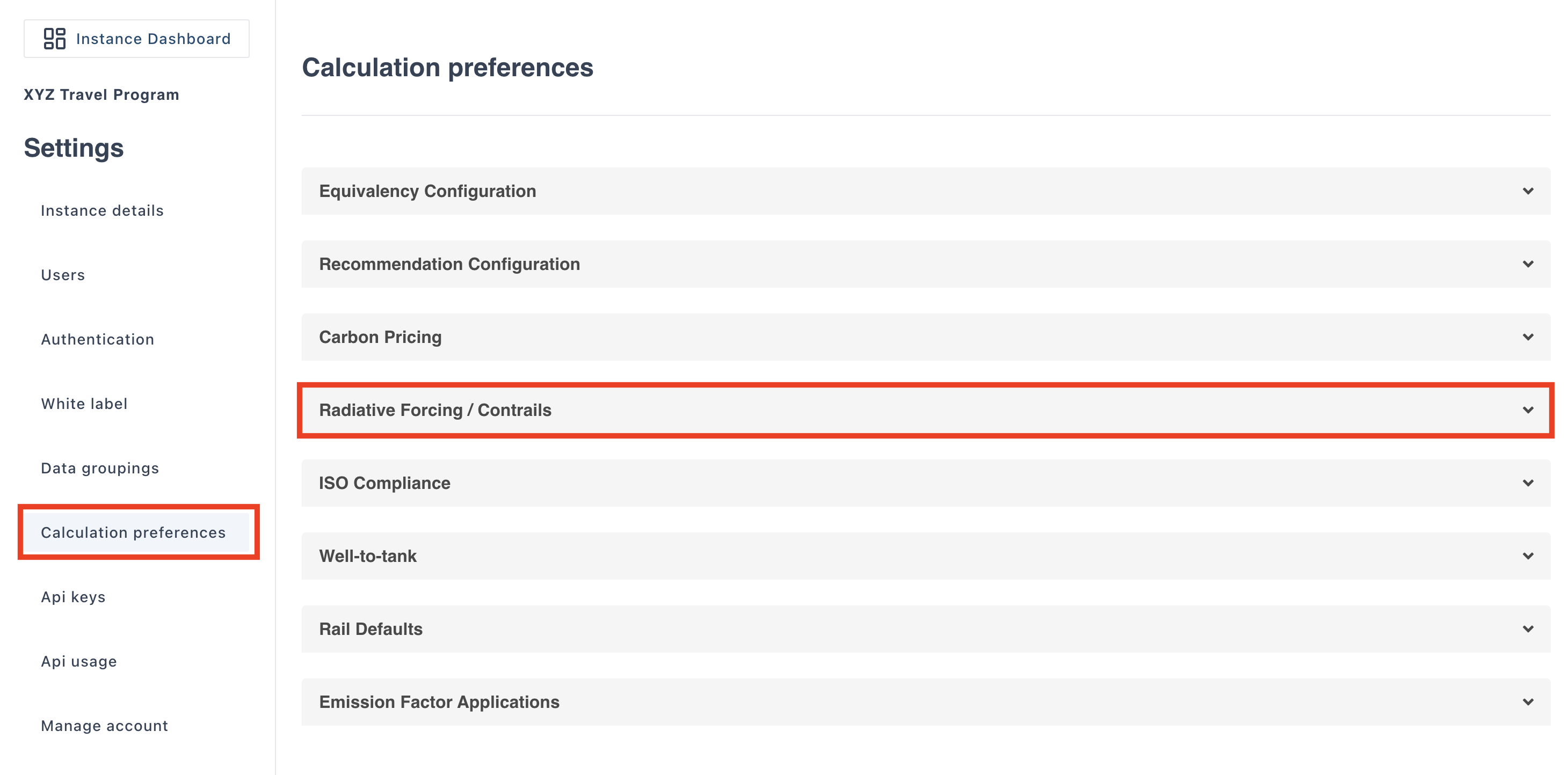Viewport: 1568px width, 775px height.
Task: Go to Instance details settings
Action: tap(101, 210)
